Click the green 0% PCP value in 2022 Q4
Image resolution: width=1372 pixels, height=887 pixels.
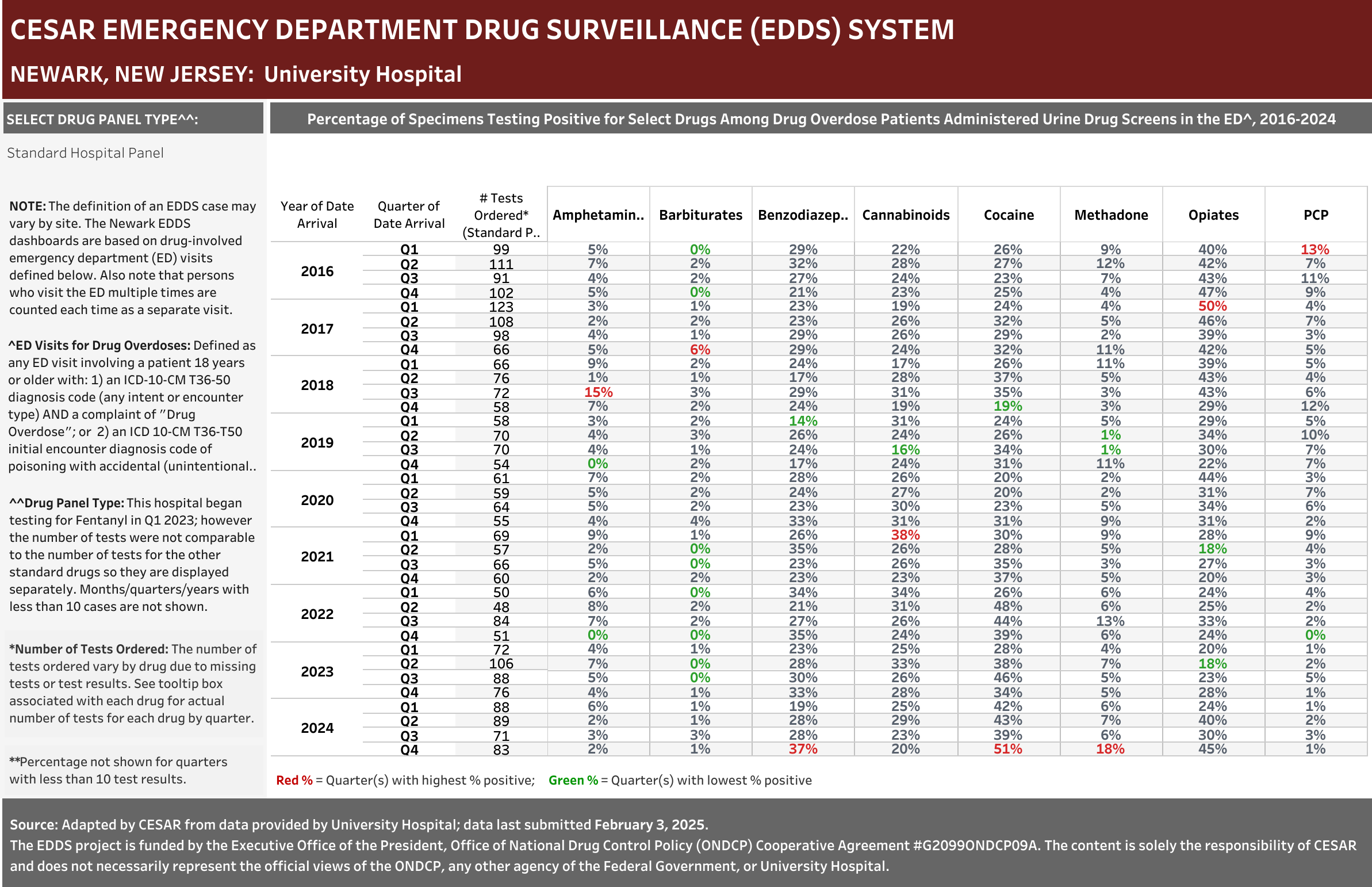1315,635
